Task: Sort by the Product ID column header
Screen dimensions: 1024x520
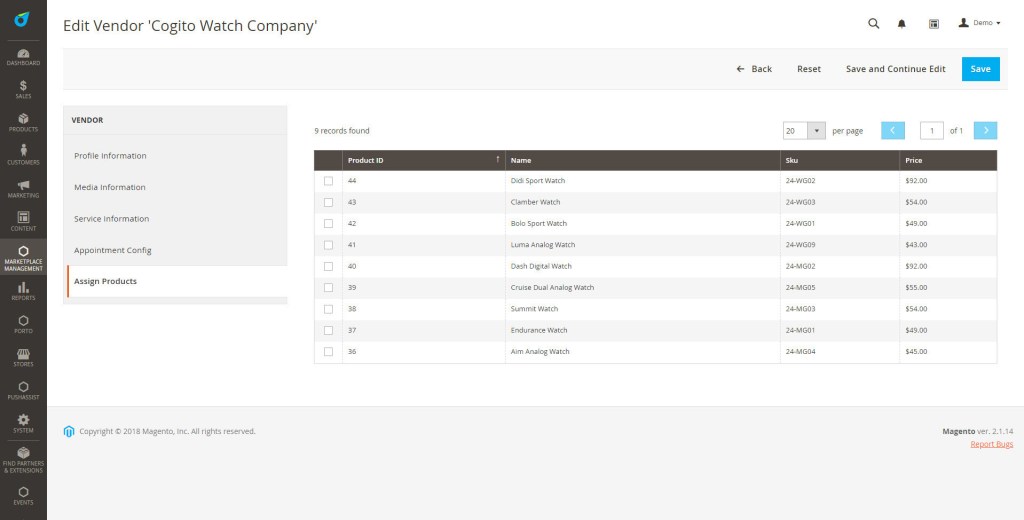Action: pos(423,160)
